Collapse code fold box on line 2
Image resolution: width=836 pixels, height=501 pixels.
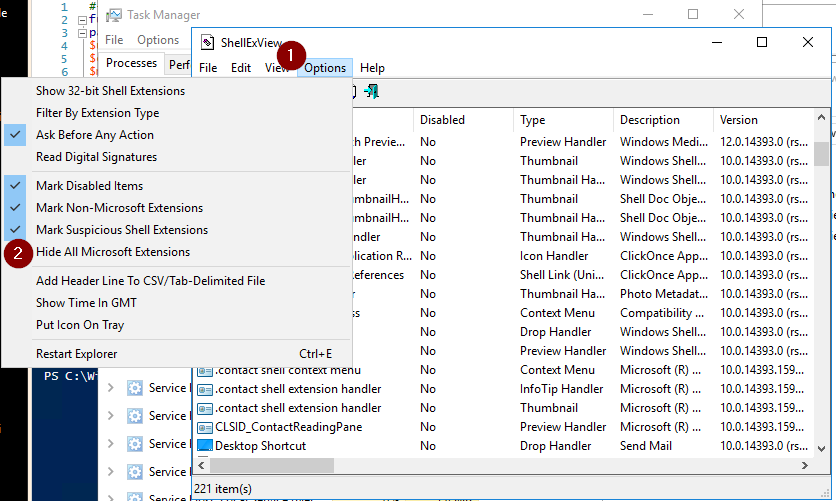click(x=82, y=21)
